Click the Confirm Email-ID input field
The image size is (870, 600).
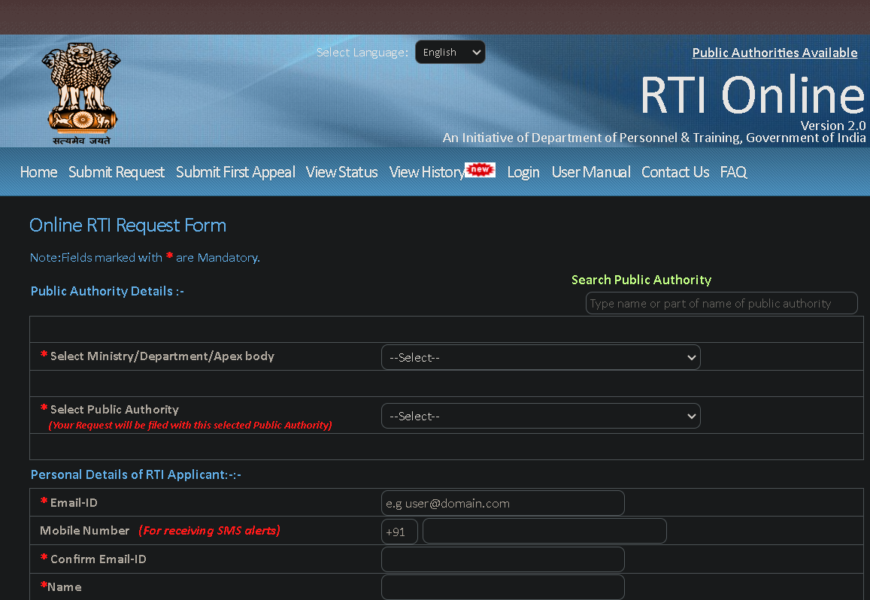pos(503,559)
